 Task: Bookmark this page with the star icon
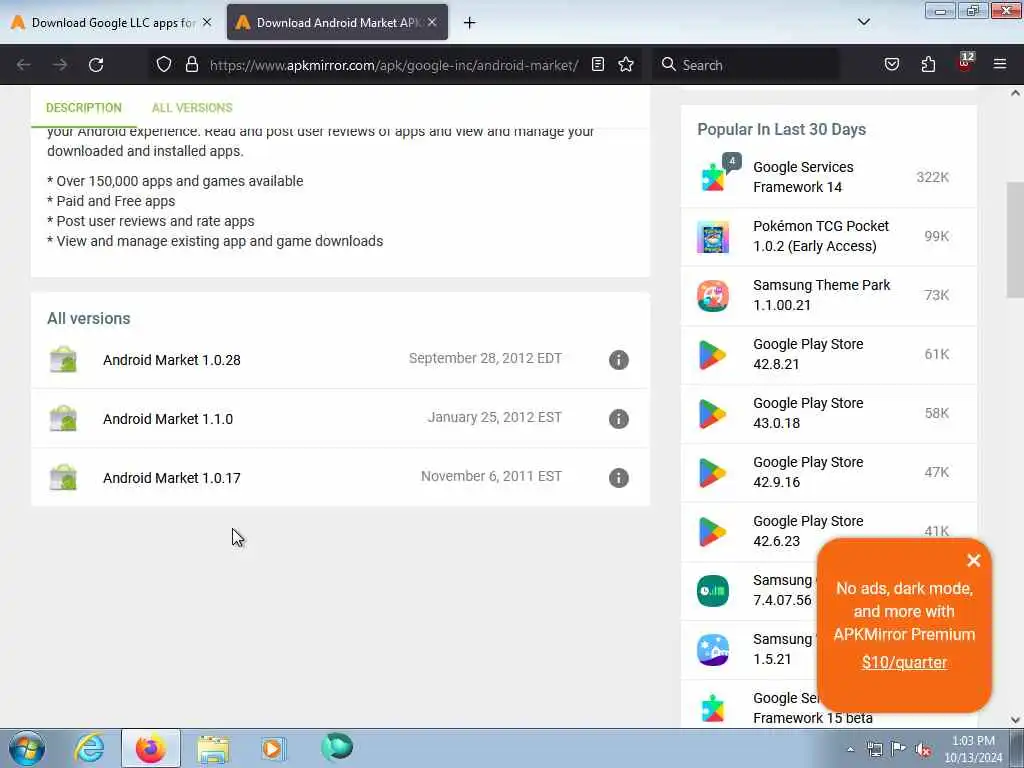(x=626, y=64)
